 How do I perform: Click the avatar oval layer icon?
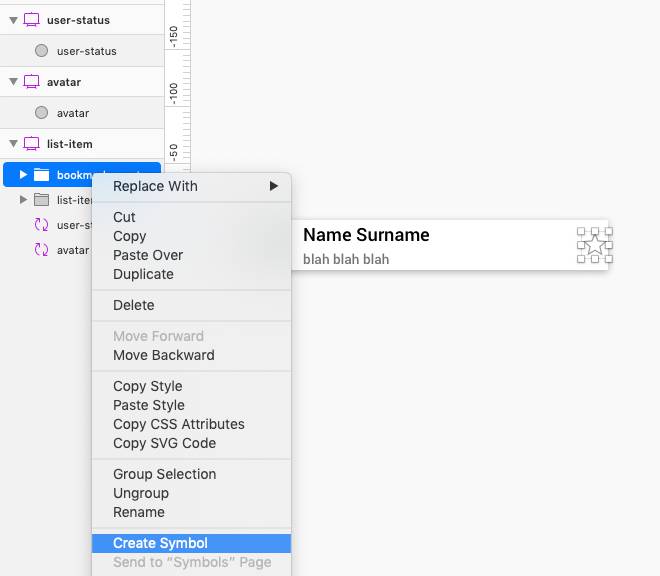(41, 113)
